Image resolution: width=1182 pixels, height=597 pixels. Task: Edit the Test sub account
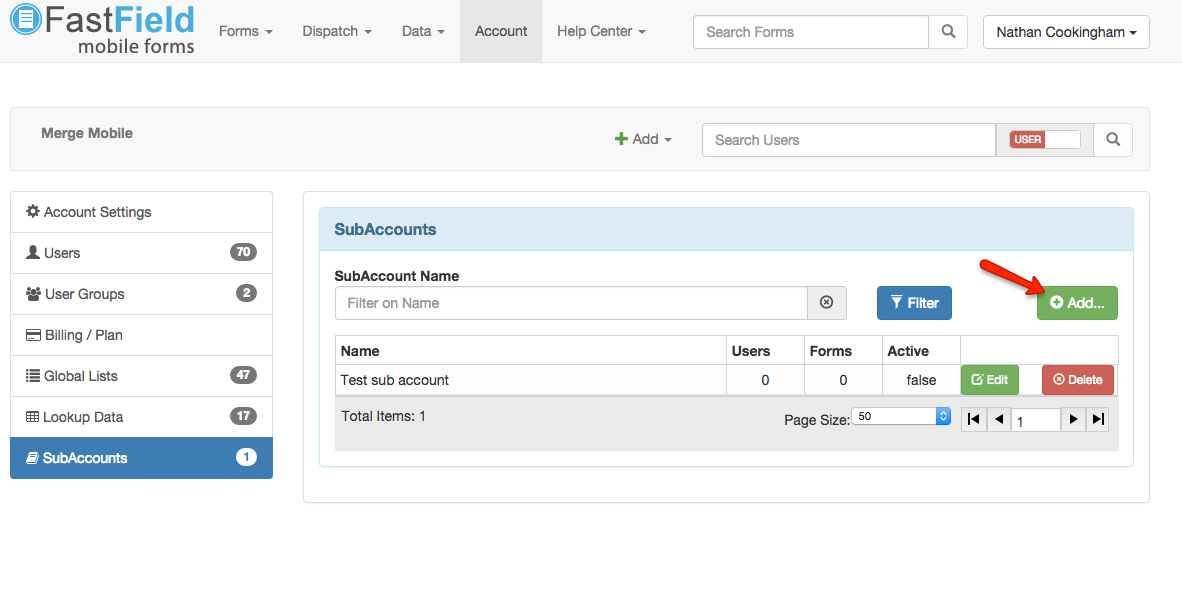click(x=989, y=380)
